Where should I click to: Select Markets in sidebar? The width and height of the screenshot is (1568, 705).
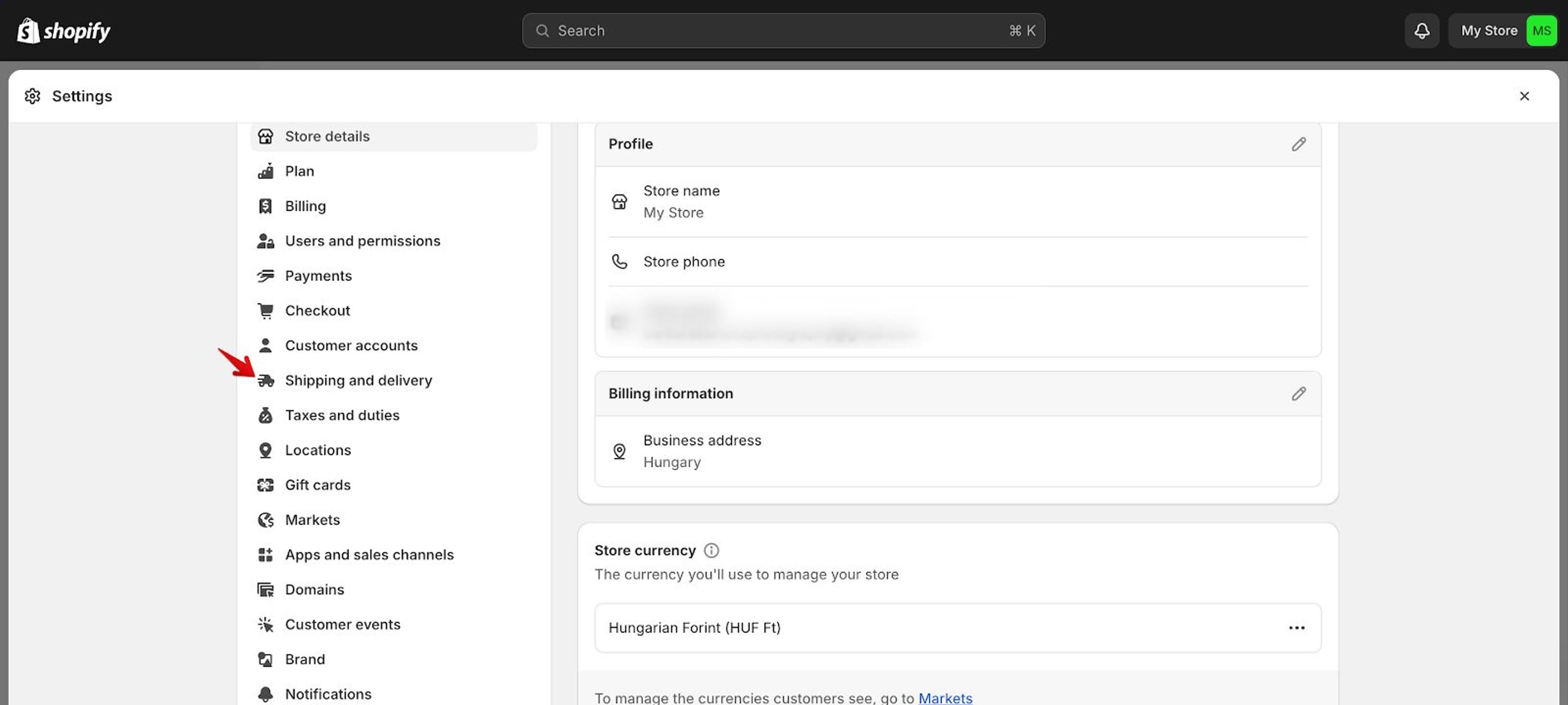(394, 520)
